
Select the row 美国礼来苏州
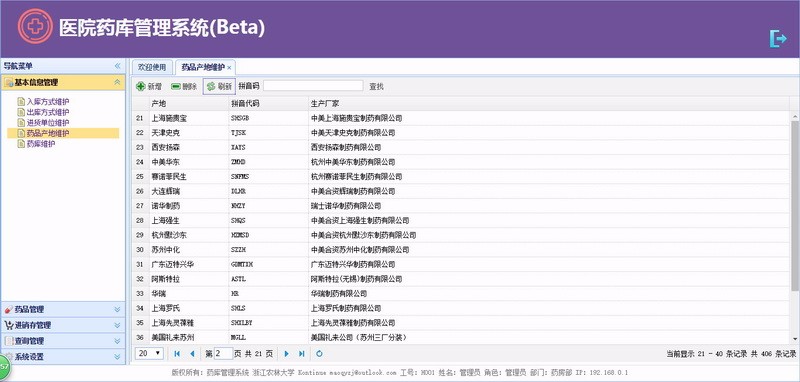tap(461, 338)
